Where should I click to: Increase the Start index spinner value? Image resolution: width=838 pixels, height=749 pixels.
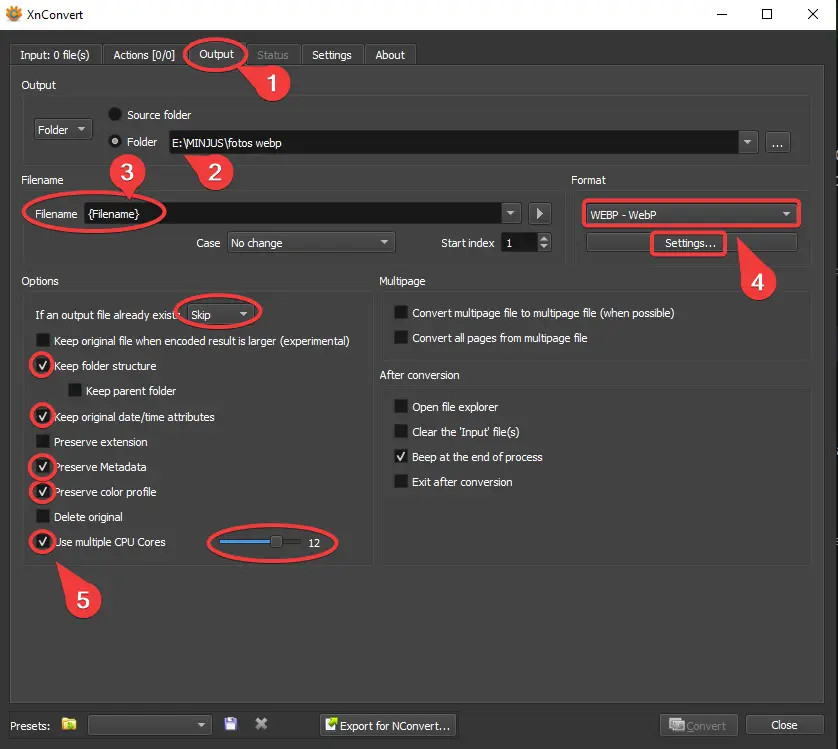coord(544,238)
